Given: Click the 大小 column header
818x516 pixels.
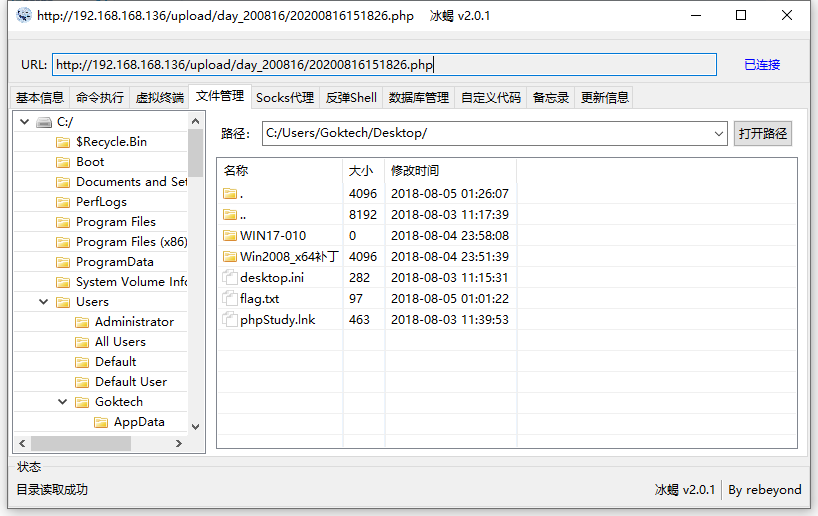Looking at the screenshot, I should 364,171.
